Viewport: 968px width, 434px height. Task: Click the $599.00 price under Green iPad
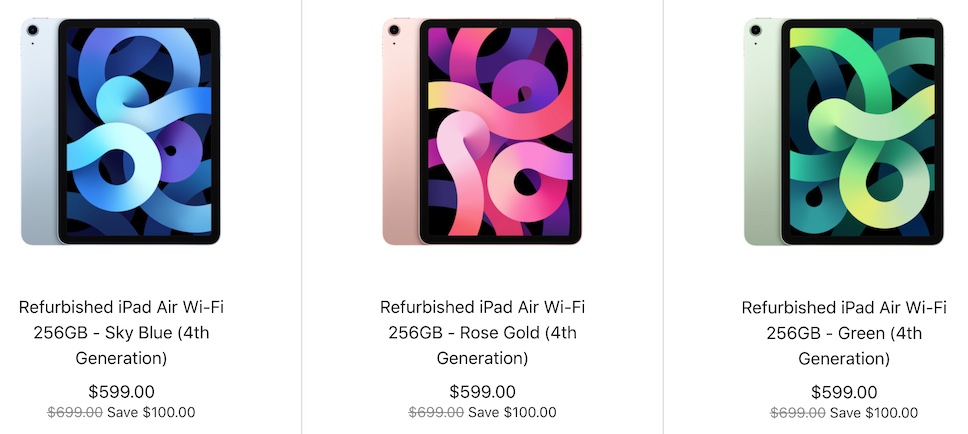(844, 391)
